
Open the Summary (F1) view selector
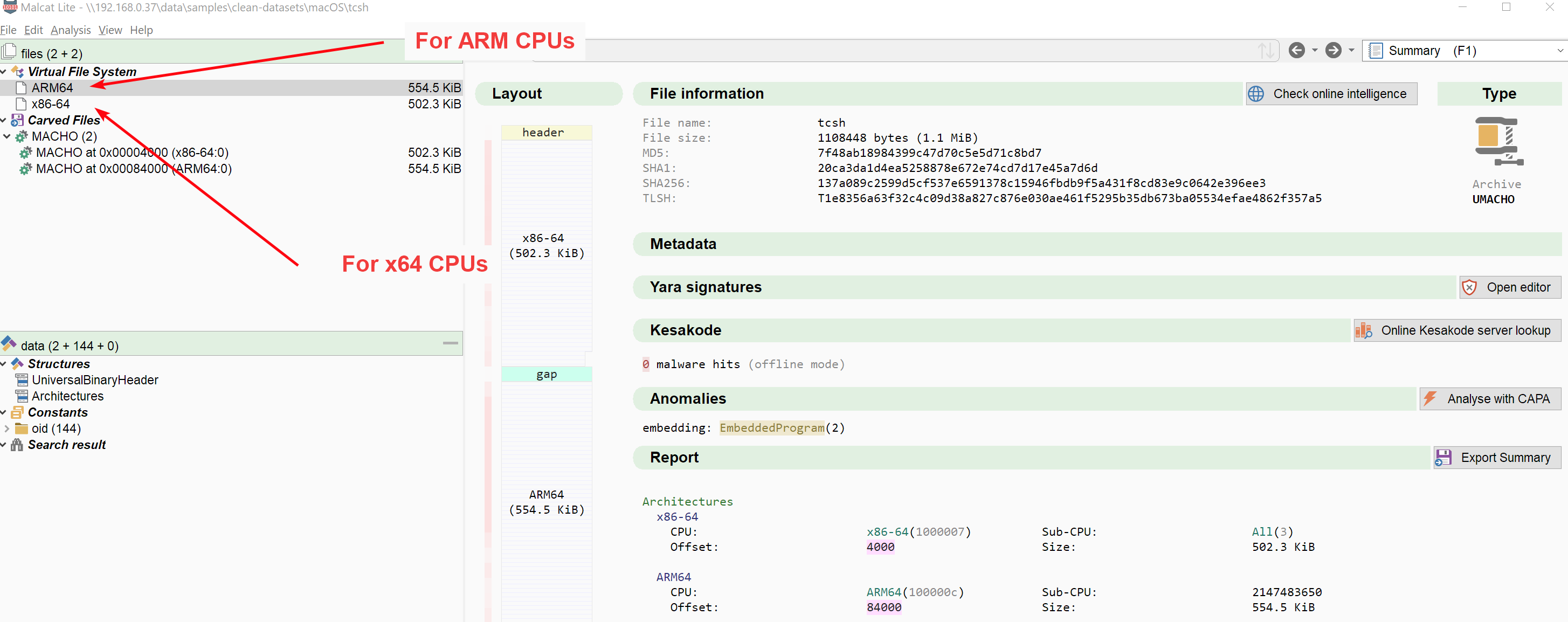pos(1465,51)
